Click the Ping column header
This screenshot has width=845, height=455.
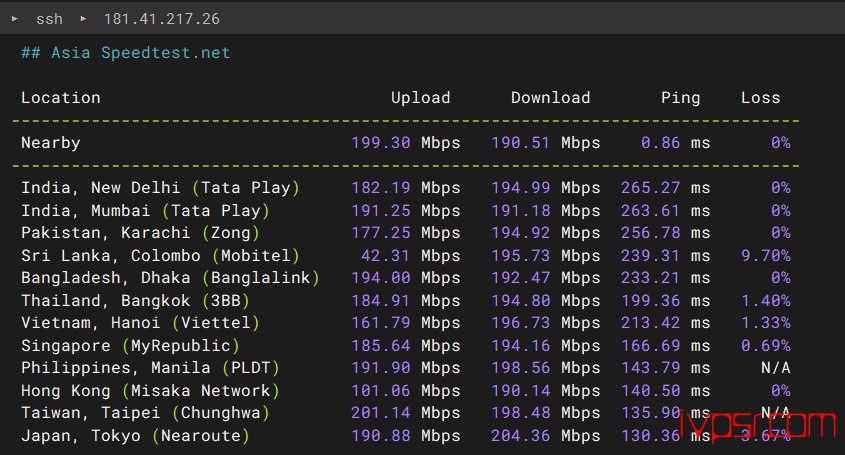(681, 98)
